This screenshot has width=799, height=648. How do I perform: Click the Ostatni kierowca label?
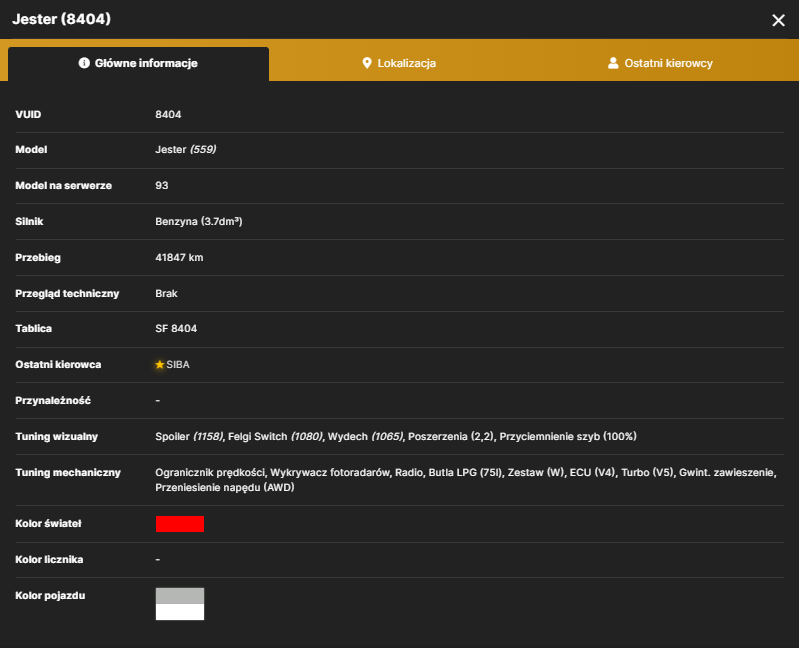(58, 365)
